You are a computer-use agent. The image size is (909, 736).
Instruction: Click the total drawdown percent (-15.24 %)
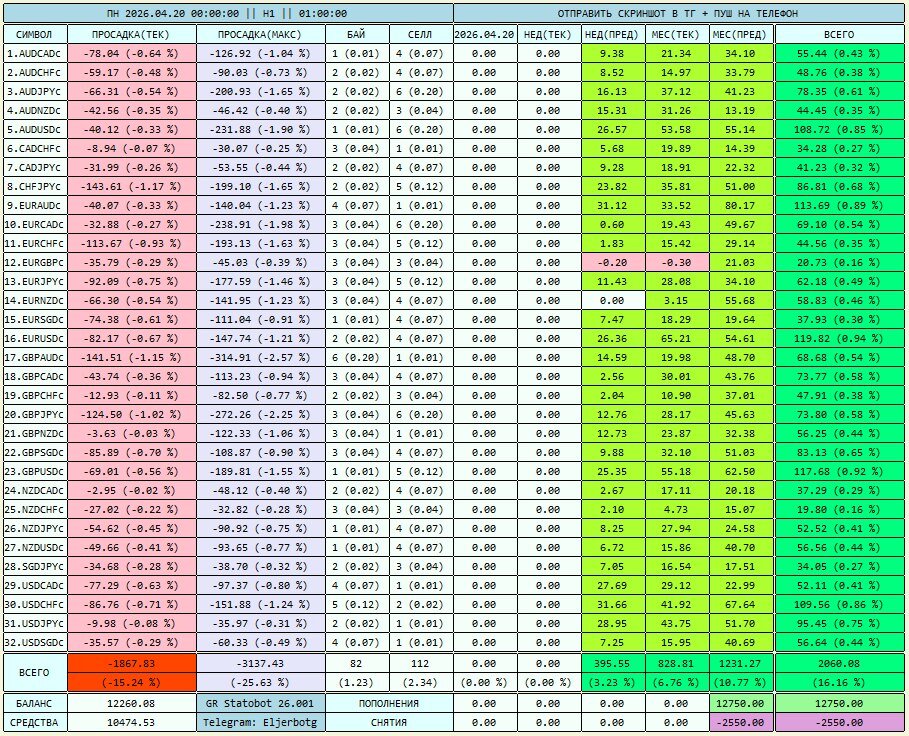[132, 683]
